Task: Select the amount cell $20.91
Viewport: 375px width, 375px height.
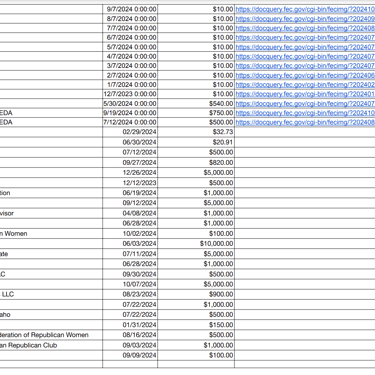Action: 196,142
